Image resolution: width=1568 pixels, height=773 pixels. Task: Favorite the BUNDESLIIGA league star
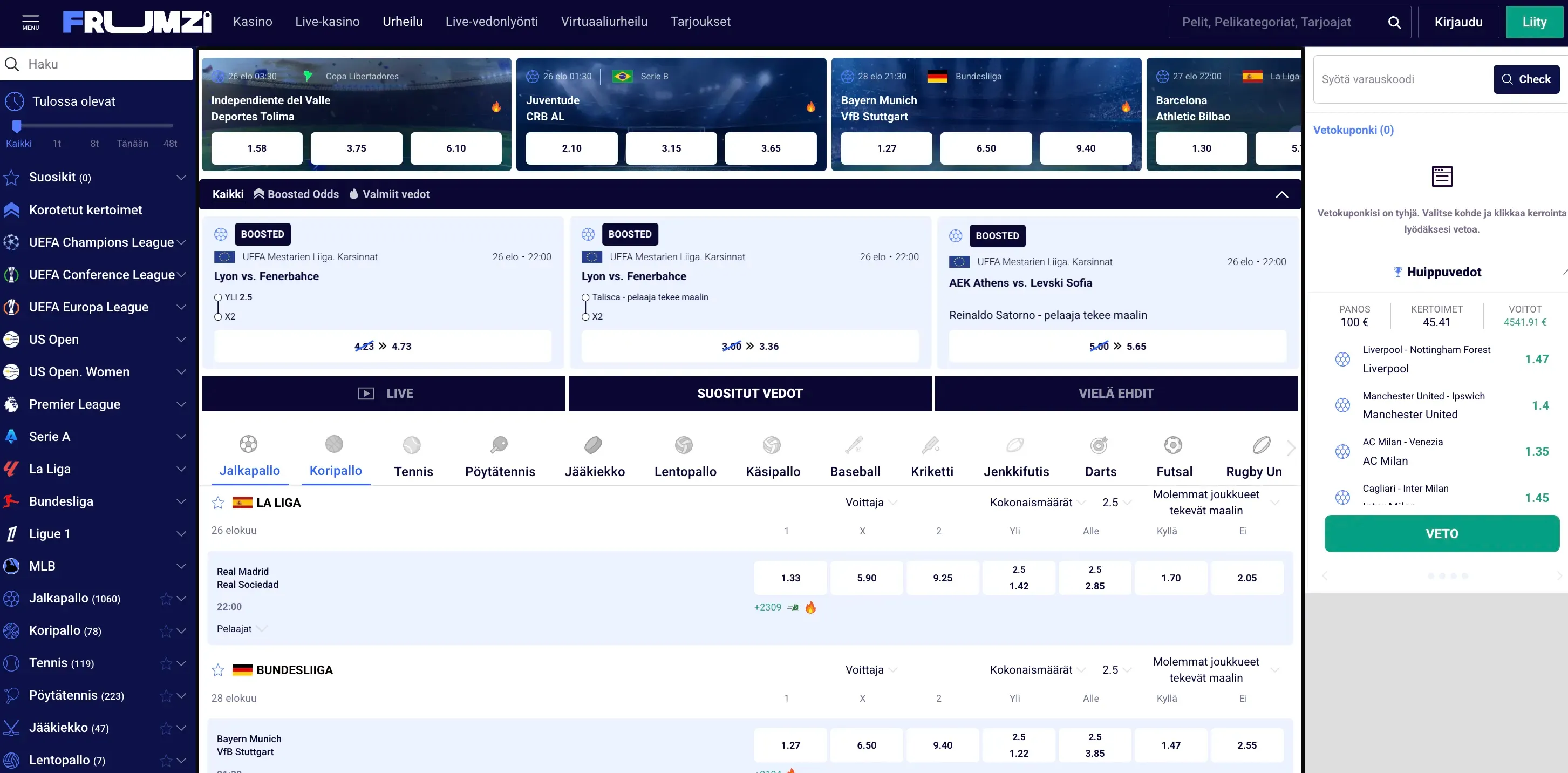point(218,670)
